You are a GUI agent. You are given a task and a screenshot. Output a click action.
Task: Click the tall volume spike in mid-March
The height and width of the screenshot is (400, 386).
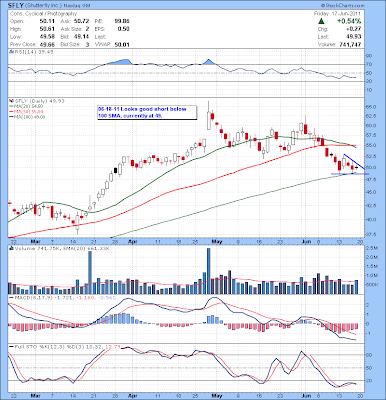tap(90, 272)
